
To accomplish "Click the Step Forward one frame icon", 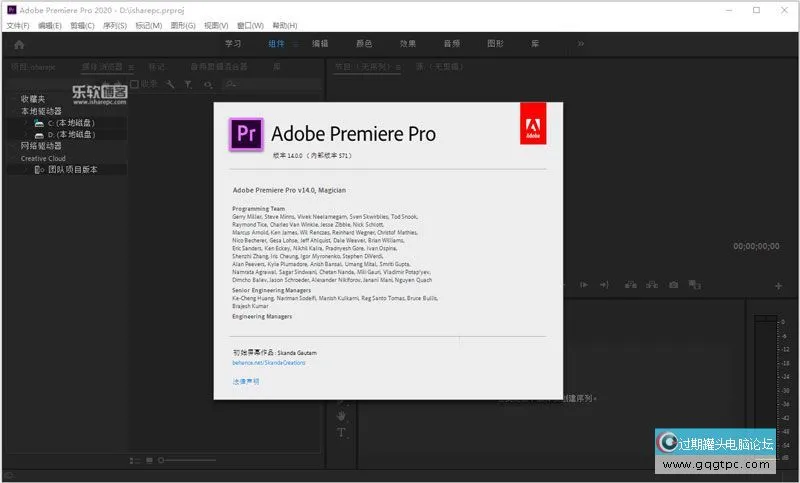I will tap(584, 285).
